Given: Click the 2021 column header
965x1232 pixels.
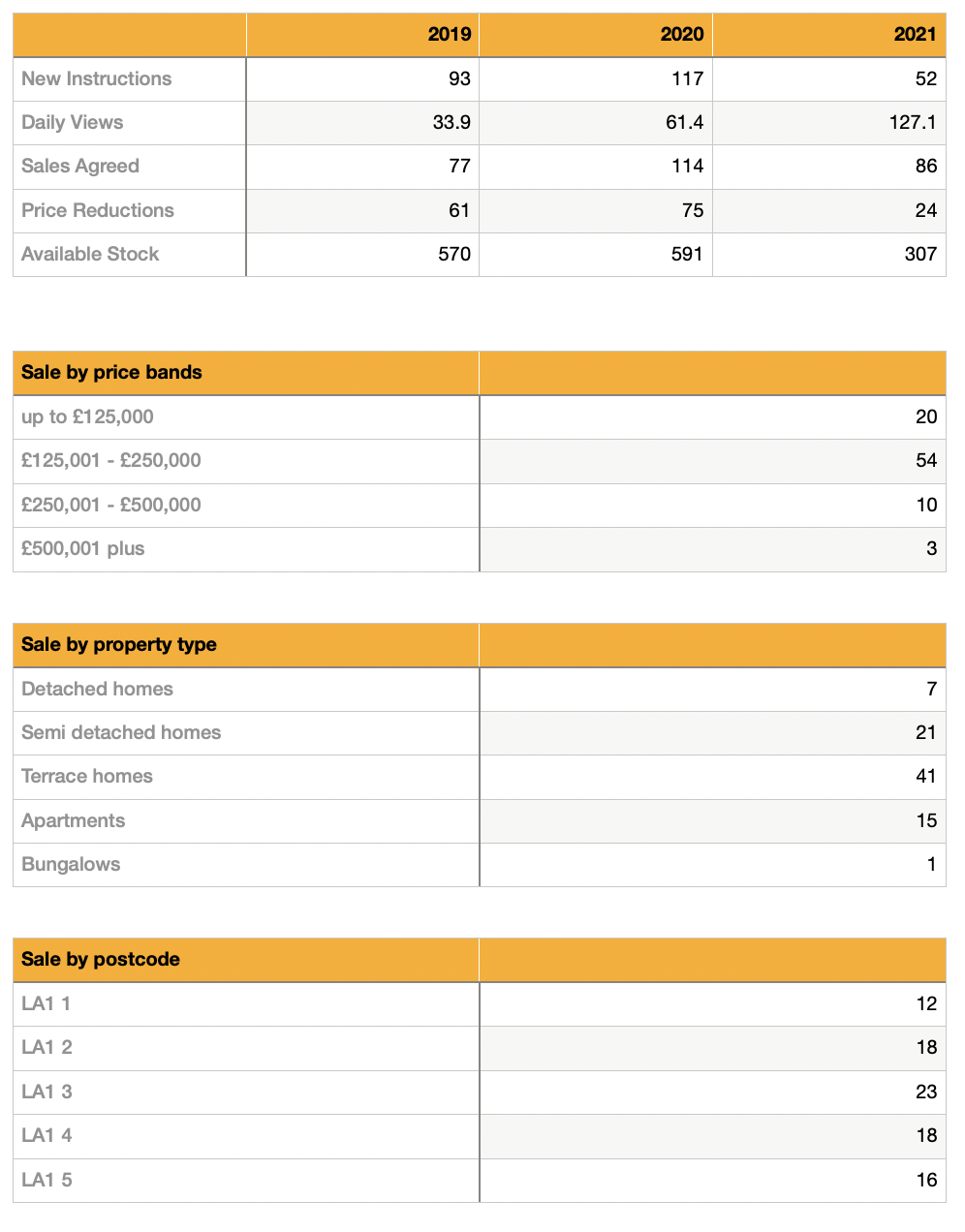Looking at the screenshot, I should tap(915, 35).
